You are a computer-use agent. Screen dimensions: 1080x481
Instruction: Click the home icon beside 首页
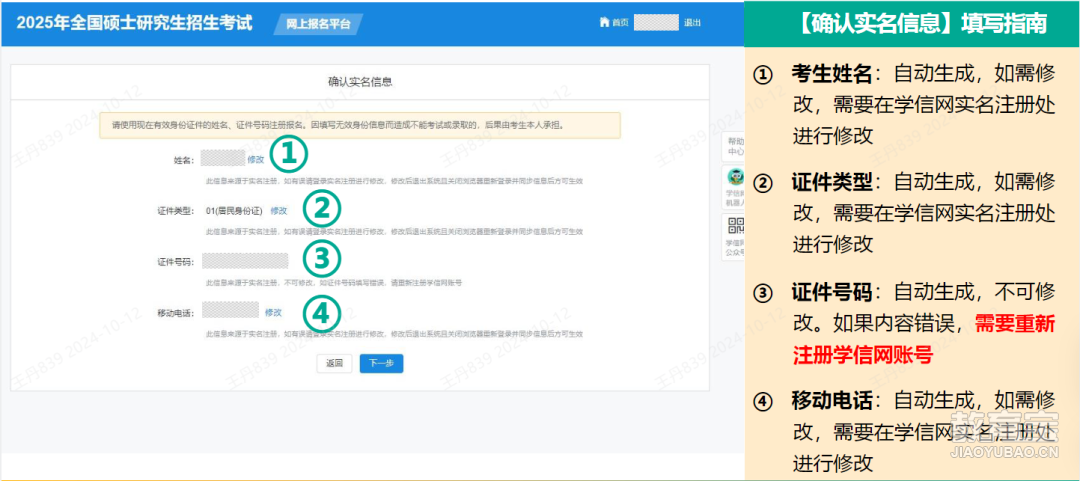coord(606,23)
